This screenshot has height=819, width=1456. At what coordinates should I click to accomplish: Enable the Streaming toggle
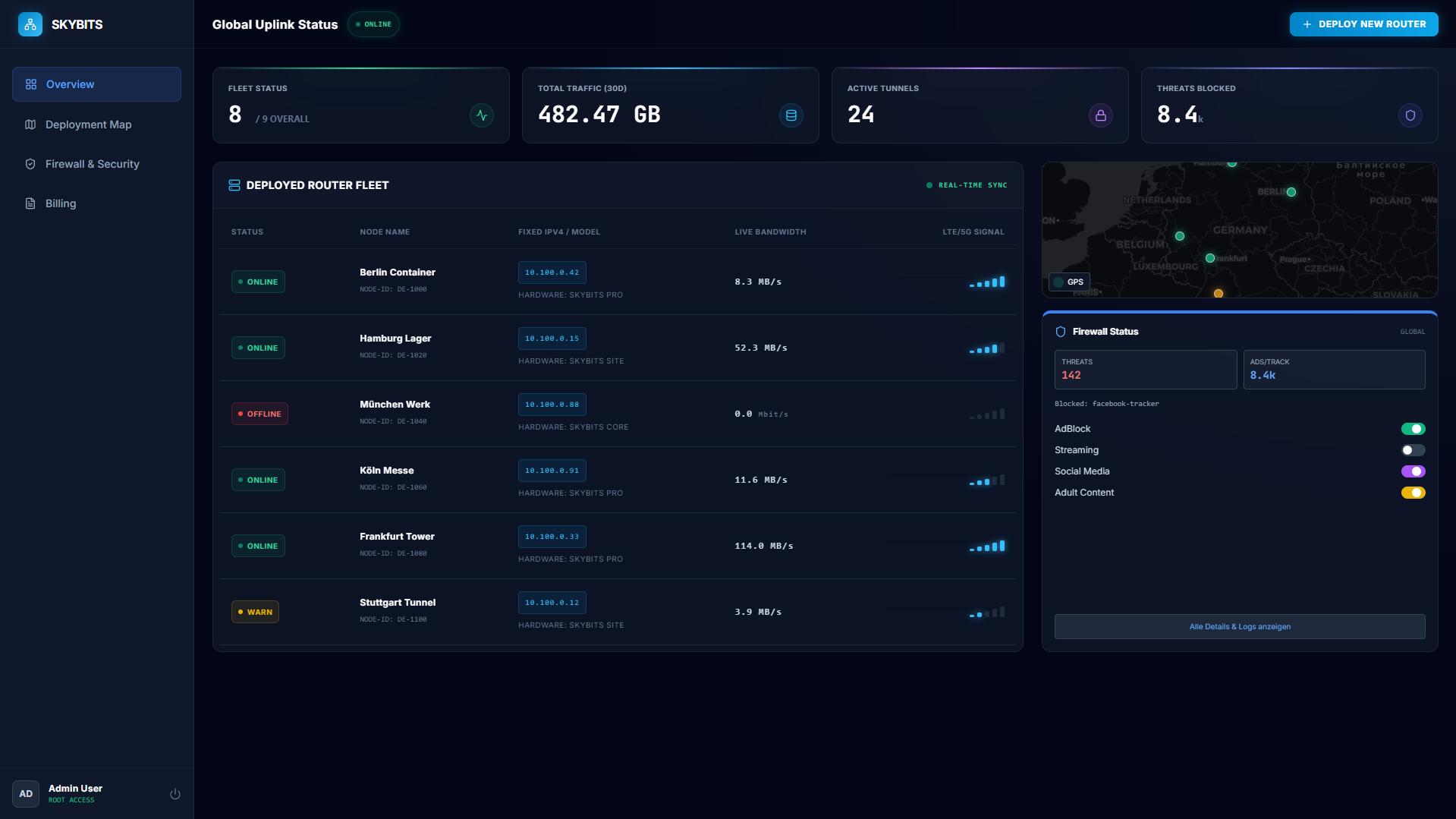(x=1413, y=449)
